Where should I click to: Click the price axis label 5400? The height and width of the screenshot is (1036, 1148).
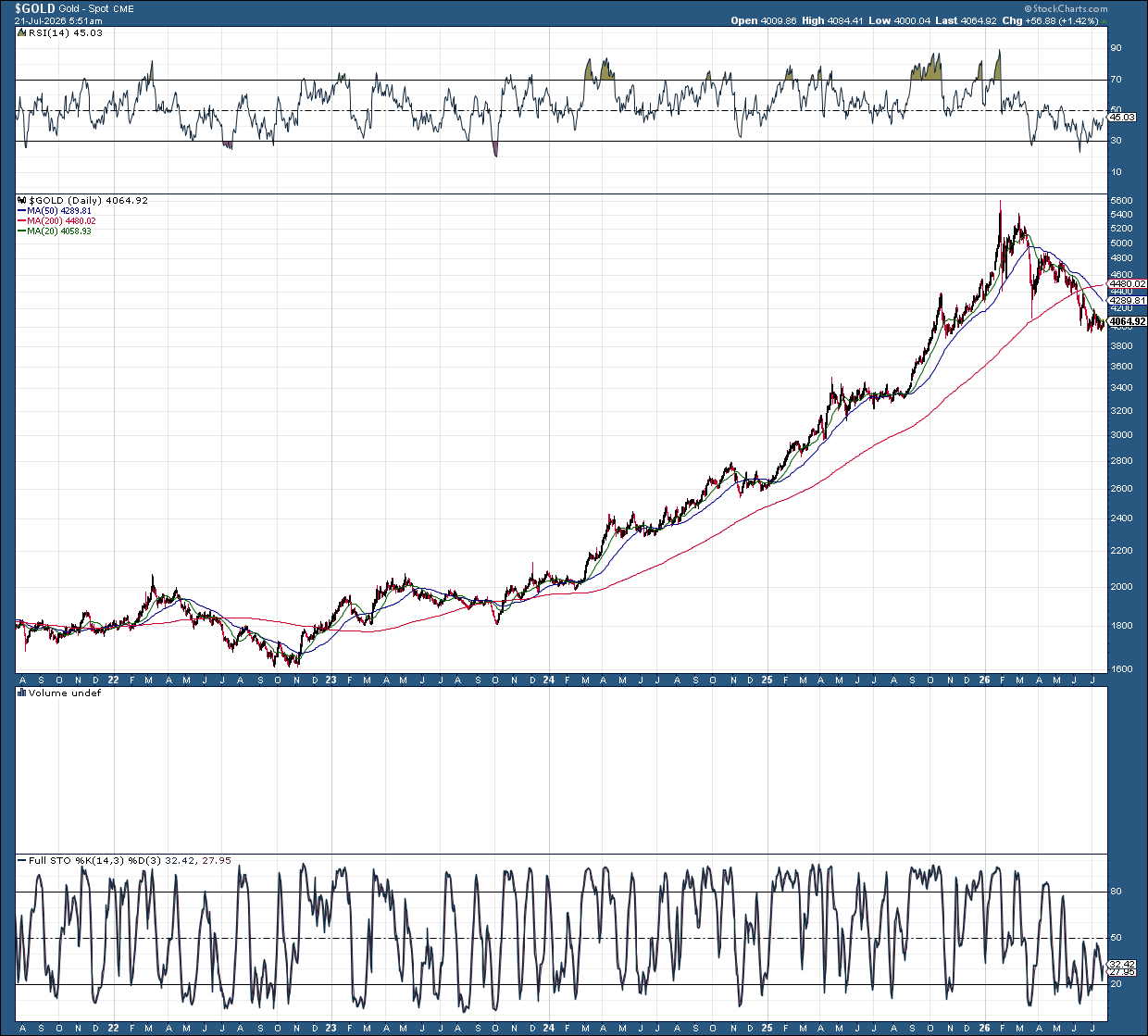pos(1120,215)
